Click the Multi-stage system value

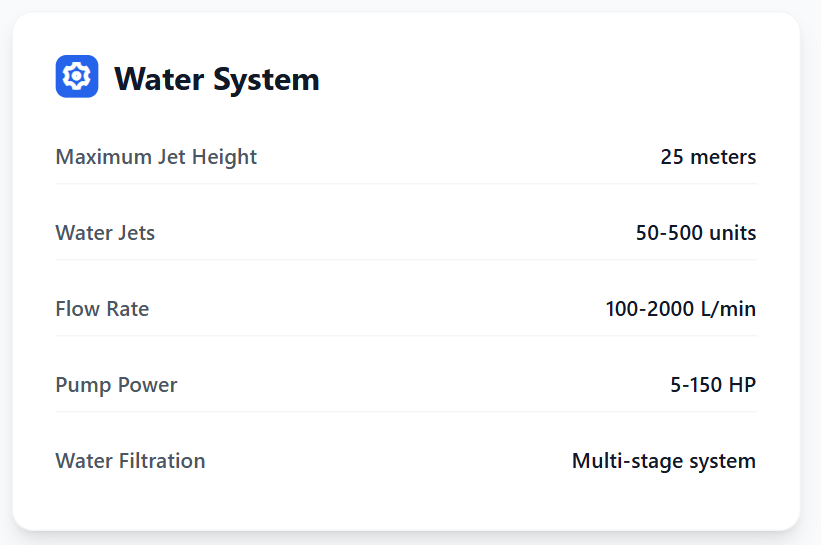[x=664, y=461]
